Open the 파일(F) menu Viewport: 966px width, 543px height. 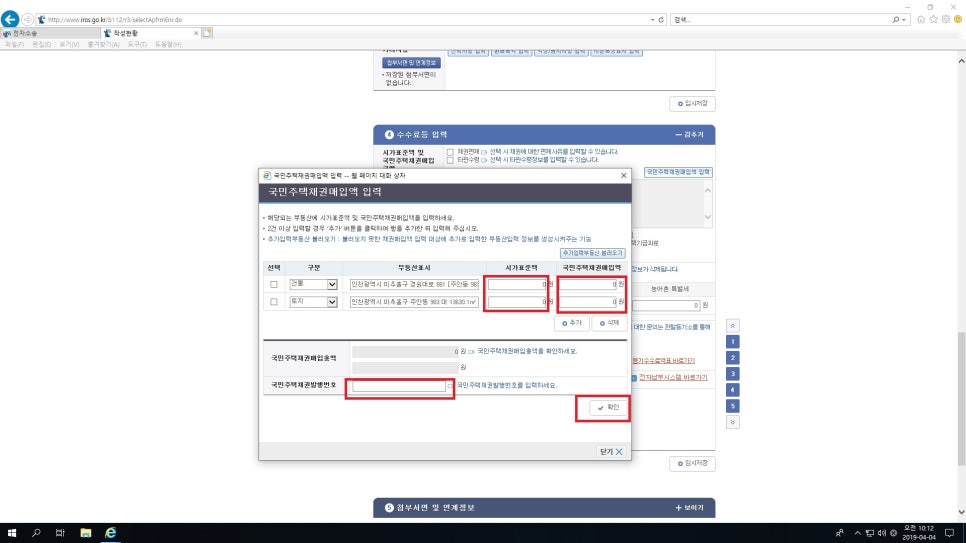pos(15,45)
